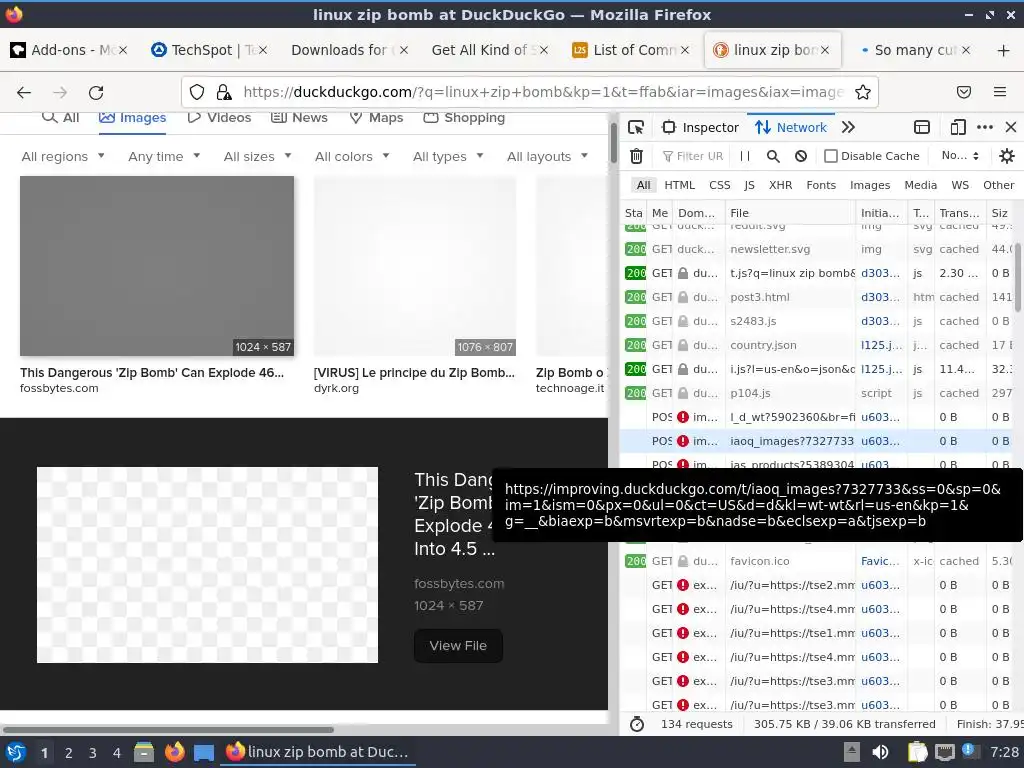Toggle the All request filter

click(643, 185)
